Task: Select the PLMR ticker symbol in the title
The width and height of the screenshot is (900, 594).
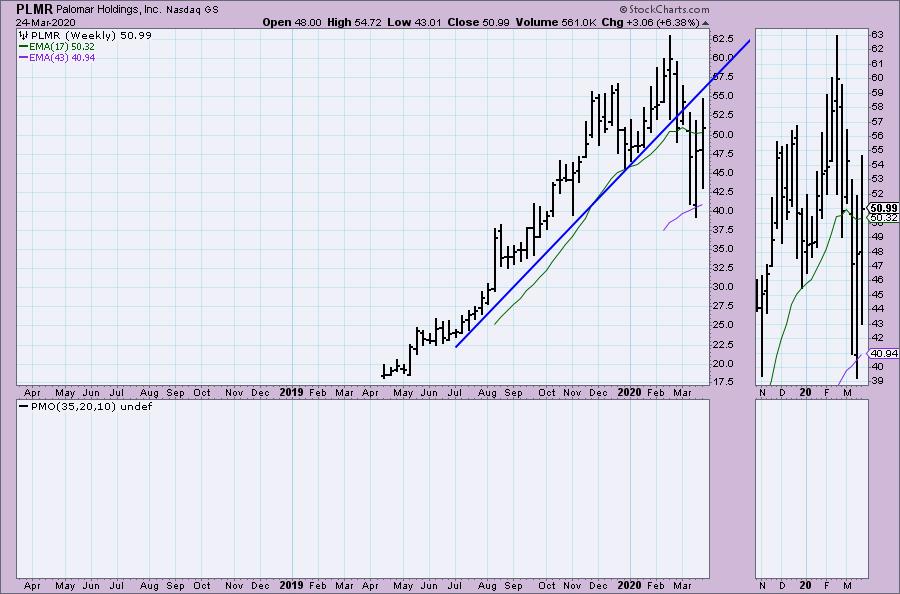Action: point(34,9)
